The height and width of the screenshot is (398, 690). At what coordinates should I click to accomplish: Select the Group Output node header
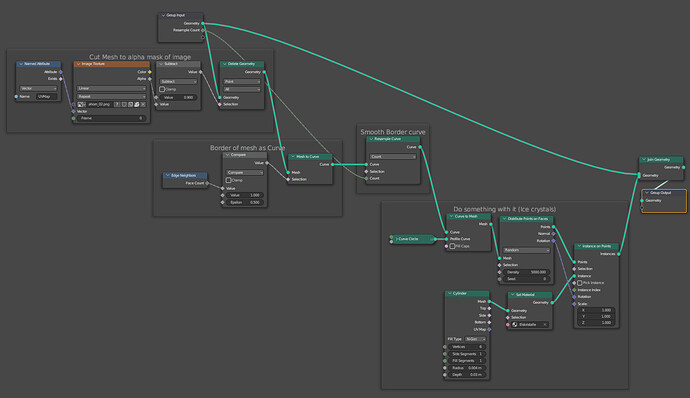(663, 193)
